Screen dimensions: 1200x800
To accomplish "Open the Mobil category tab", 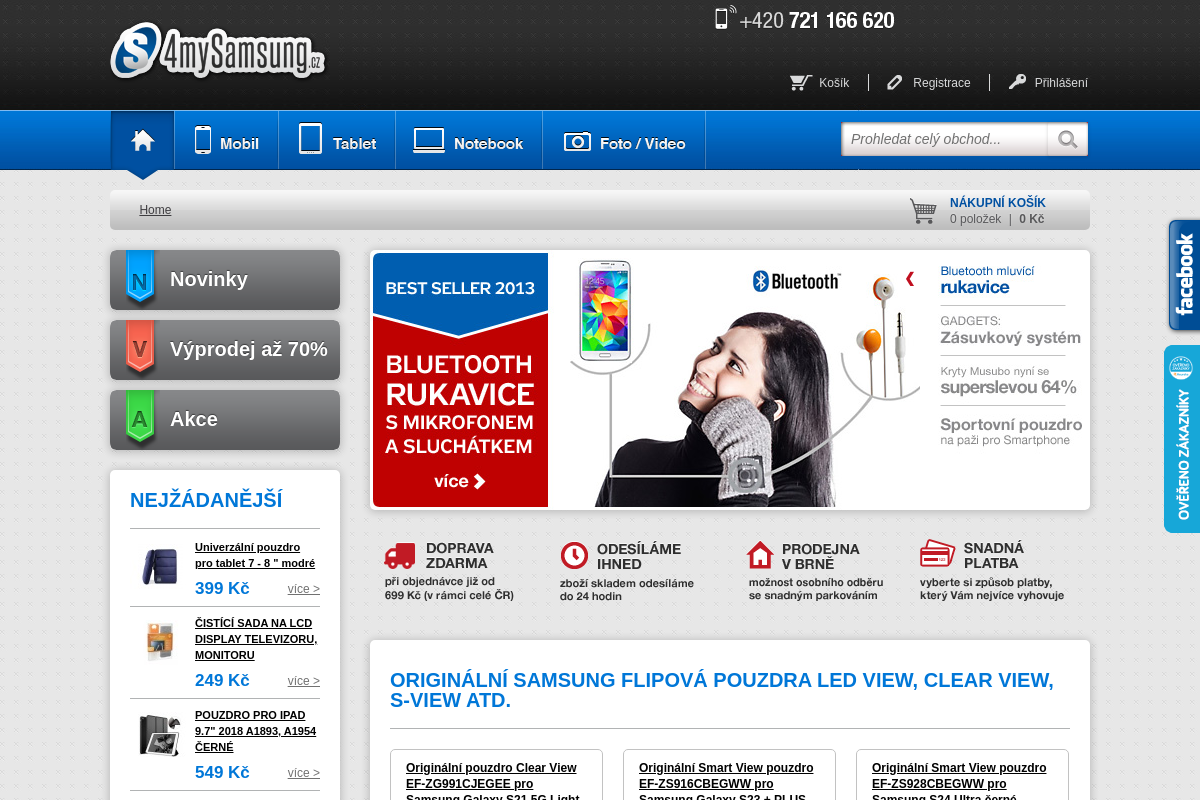I will coord(226,140).
